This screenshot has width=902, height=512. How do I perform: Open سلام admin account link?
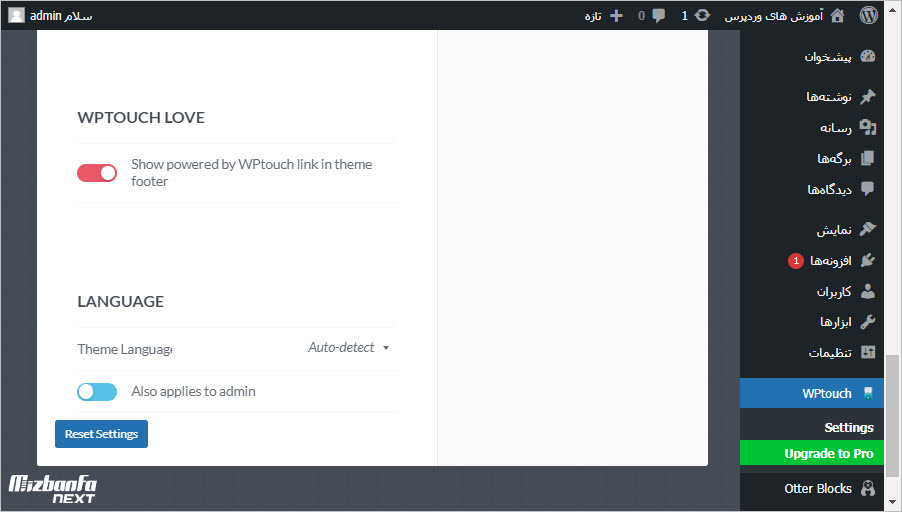(61, 16)
